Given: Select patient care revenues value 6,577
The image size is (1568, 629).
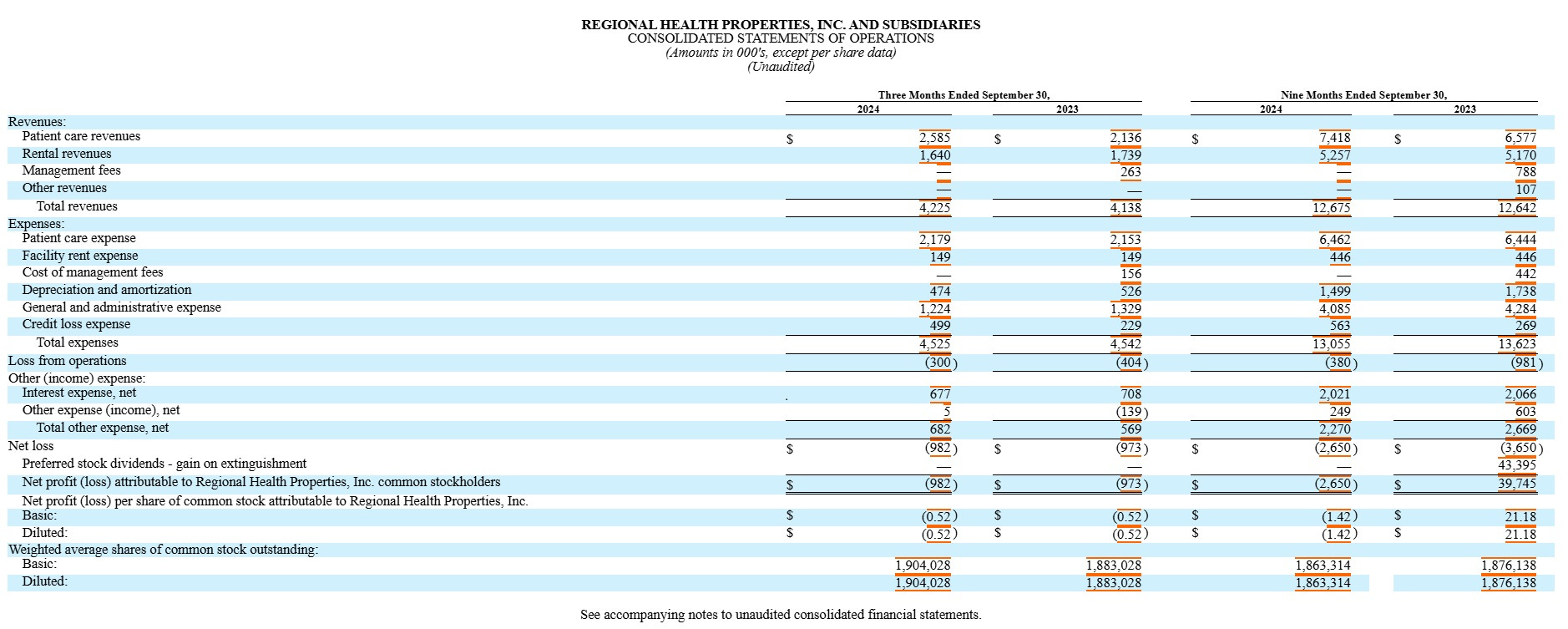Looking at the screenshot, I should click(1520, 138).
